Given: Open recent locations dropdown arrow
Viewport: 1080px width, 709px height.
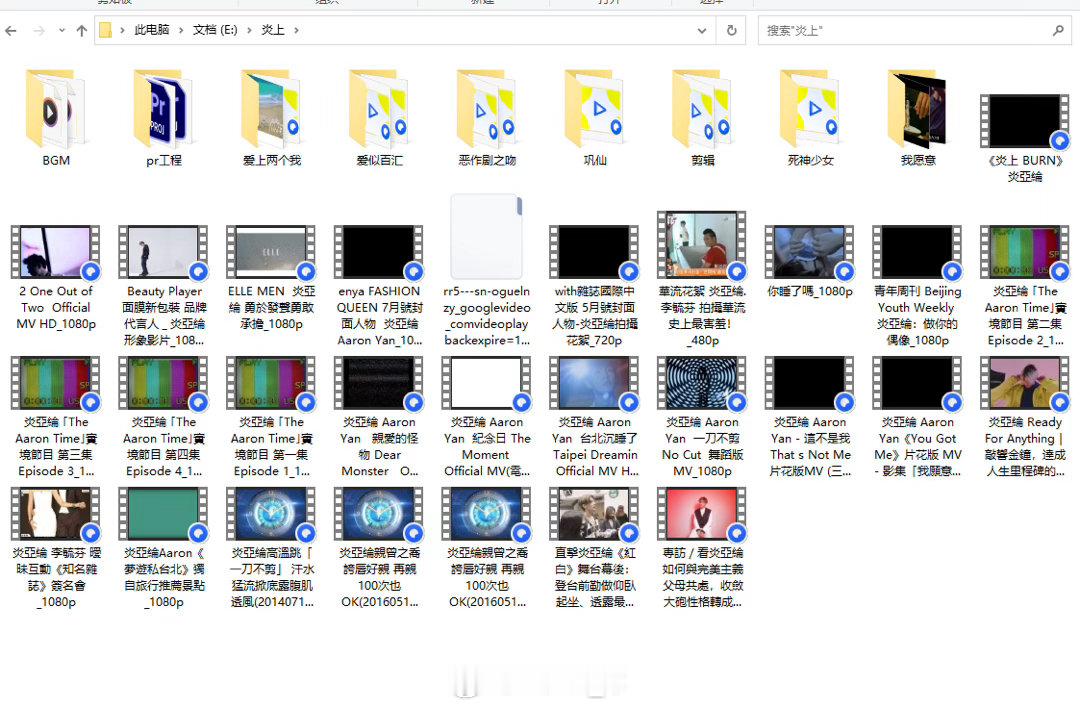Looking at the screenshot, I should point(61,30).
